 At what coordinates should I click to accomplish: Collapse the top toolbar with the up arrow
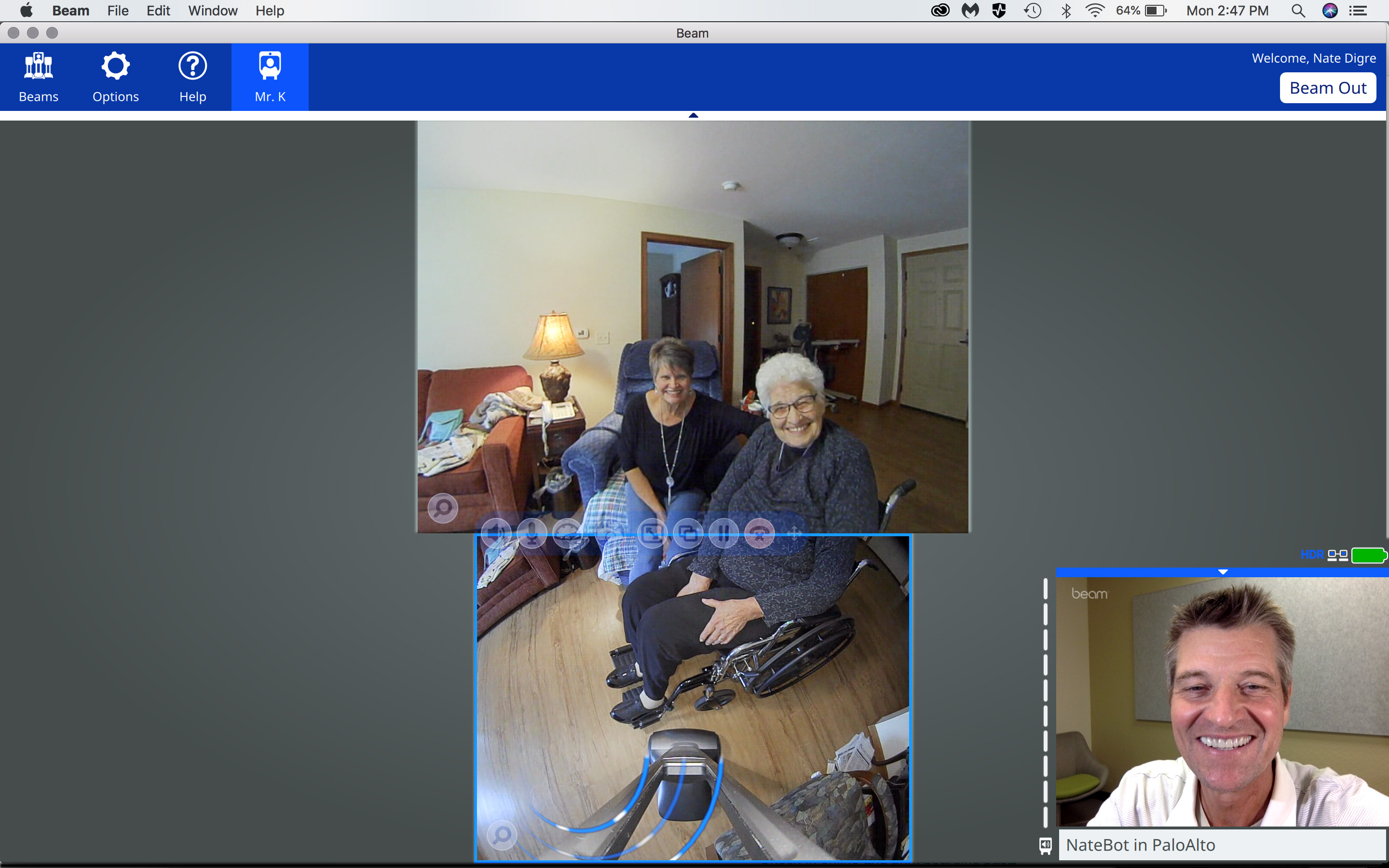click(x=694, y=115)
